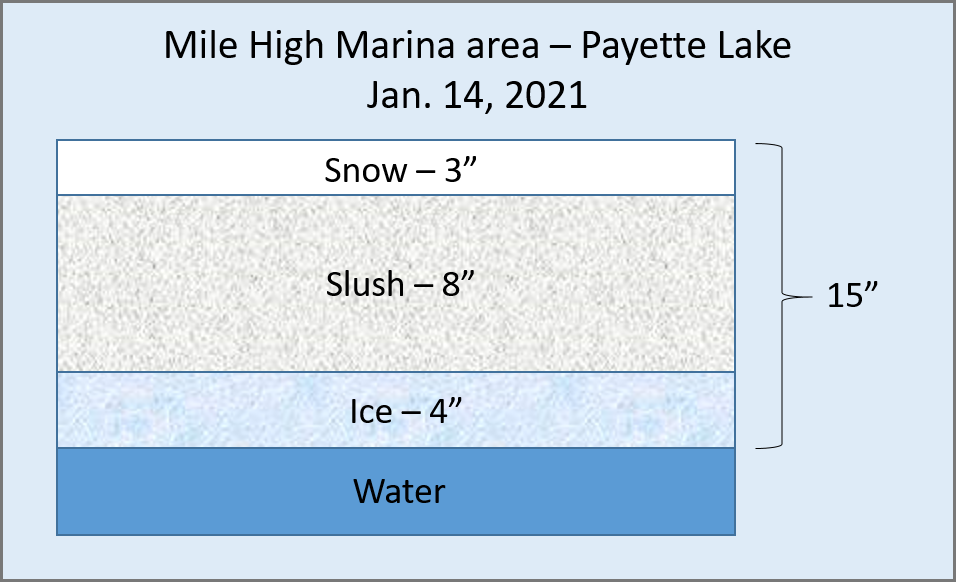Select the light blue ice layer
956x582 pixels.
coord(396,410)
